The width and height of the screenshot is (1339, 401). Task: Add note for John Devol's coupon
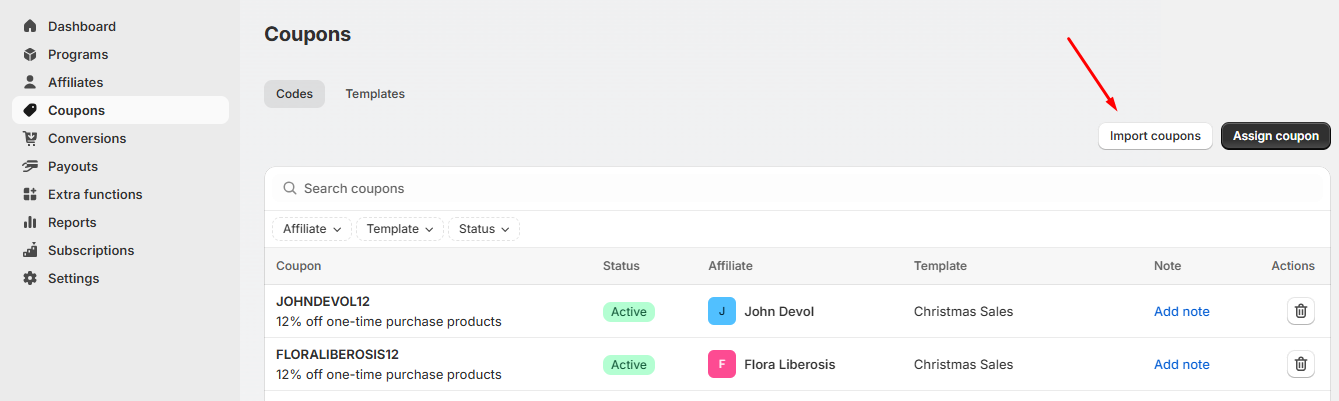tap(1181, 311)
